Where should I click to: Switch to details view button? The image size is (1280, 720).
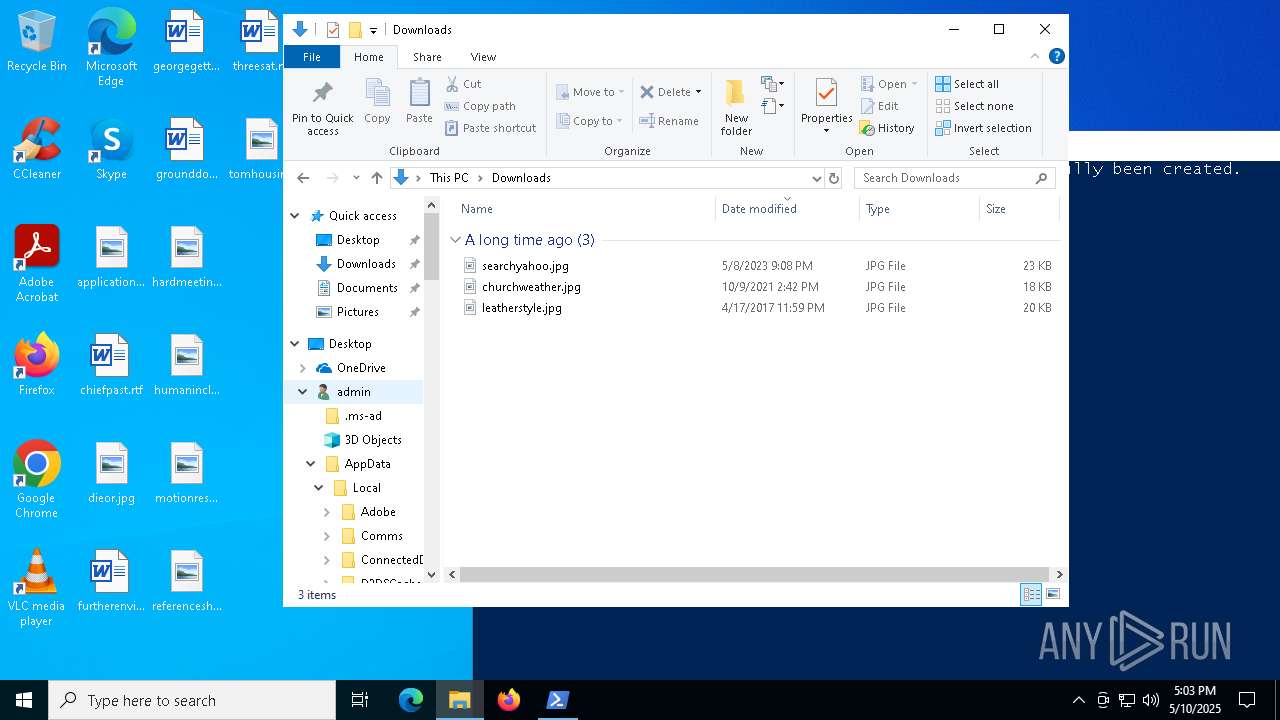[1031, 595]
